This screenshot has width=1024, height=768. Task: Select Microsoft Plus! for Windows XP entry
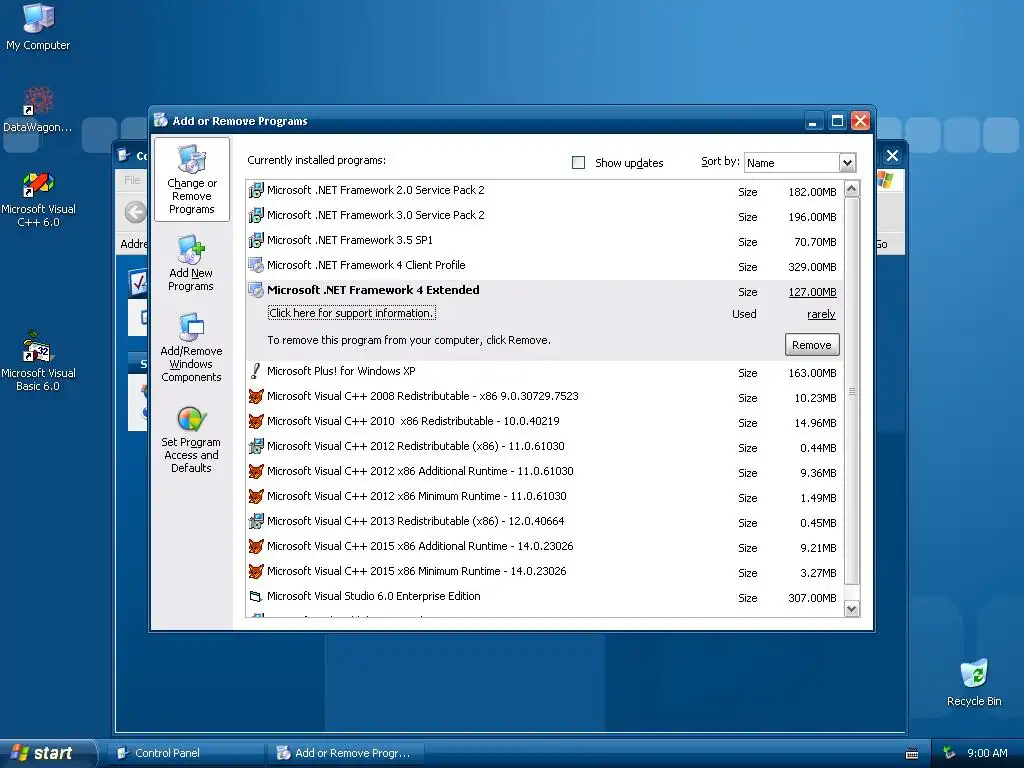[x=545, y=372]
